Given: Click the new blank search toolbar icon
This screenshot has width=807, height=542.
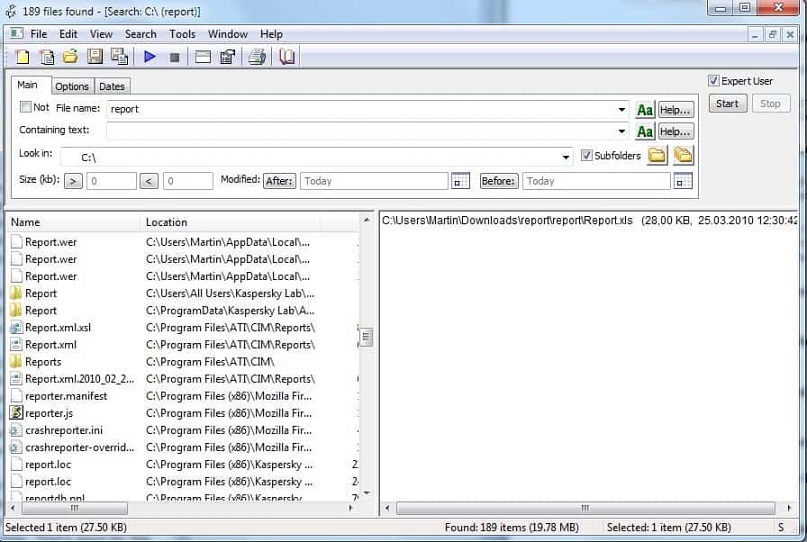Looking at the screenshot, I should (22, 57).
